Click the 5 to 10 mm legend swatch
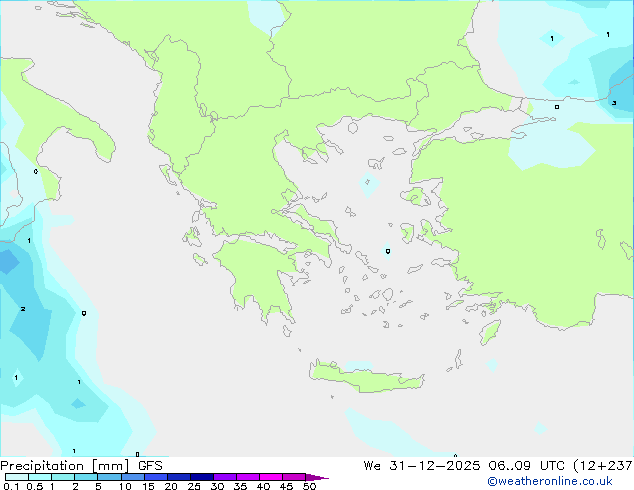 (109, 477)
